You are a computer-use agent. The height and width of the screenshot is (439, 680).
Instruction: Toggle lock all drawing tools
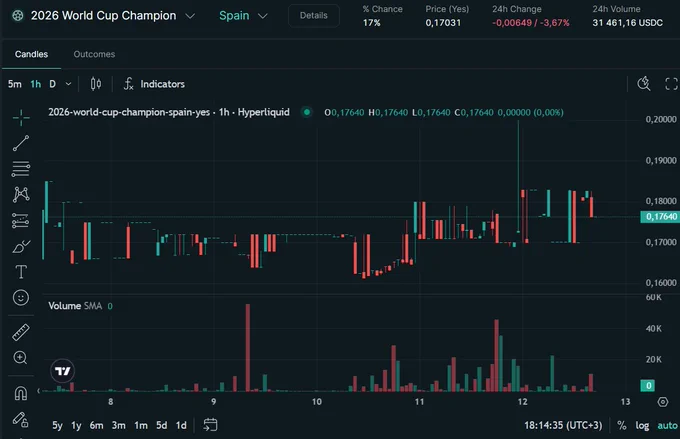pos(21,419)
